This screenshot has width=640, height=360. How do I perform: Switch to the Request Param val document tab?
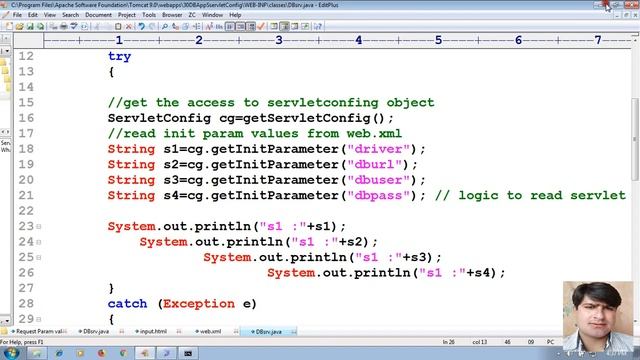coord(38,331)
